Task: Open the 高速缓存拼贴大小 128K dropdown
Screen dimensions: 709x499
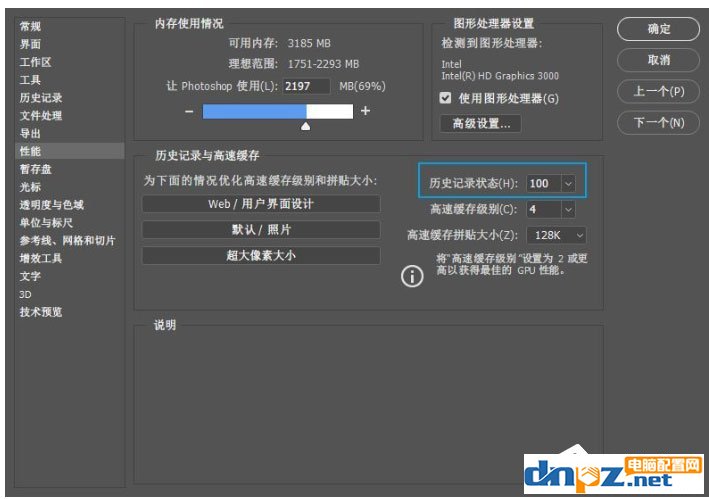Action: (557, 235)
